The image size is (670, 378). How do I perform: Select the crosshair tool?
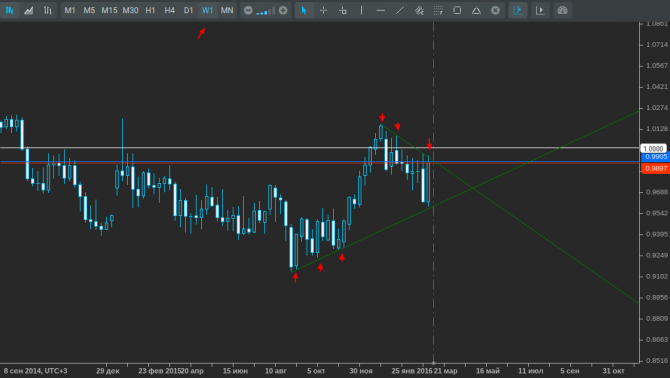[323, 10]
